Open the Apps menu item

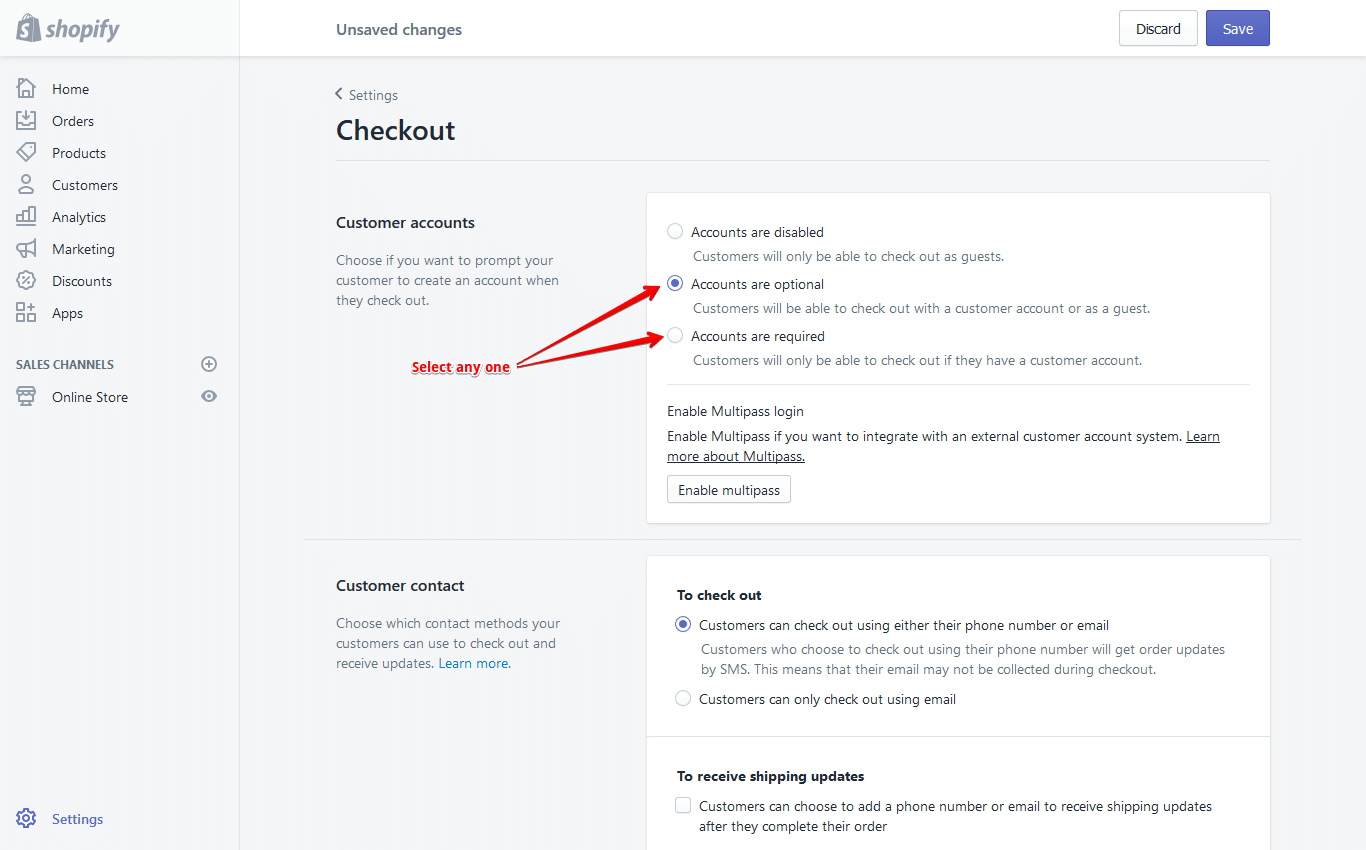67,313
